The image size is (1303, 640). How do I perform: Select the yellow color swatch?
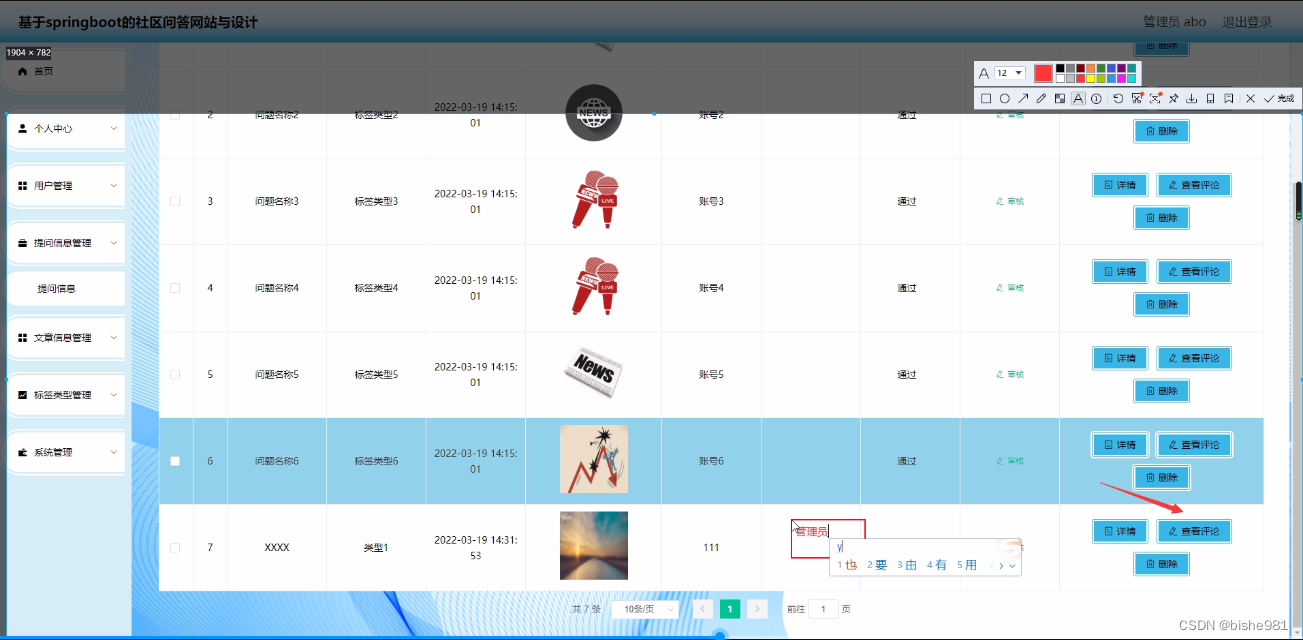pyautogui.click(x=1091, y=78)
